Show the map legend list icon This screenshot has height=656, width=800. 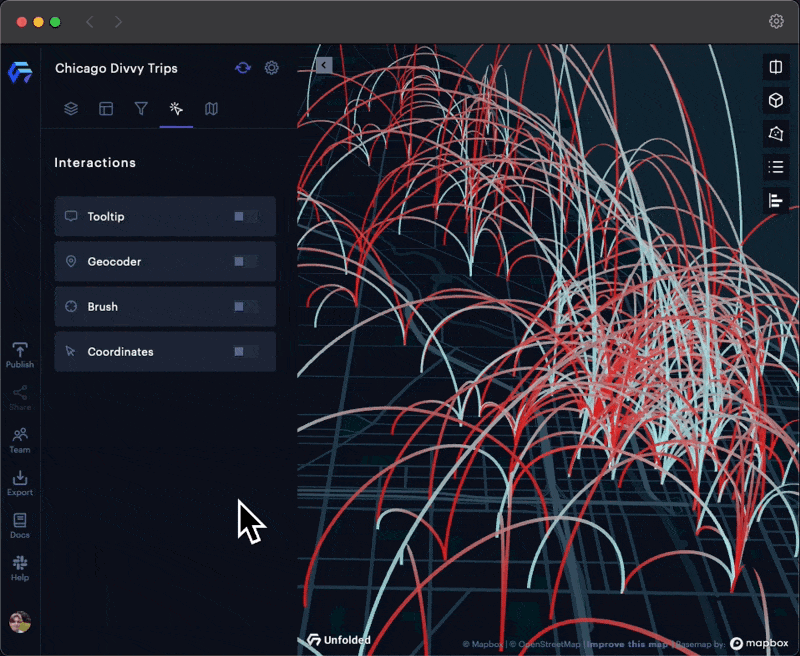click(775, 167)
